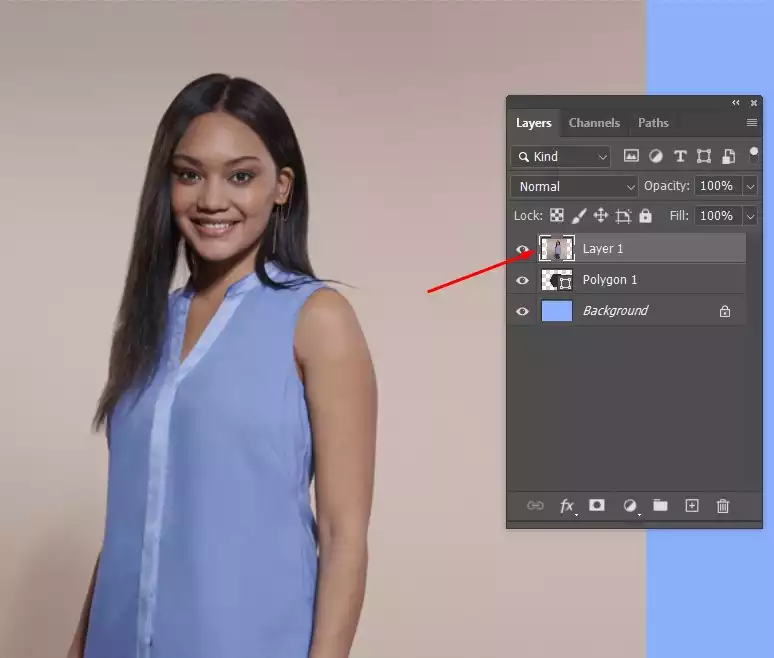Select the Polygon 1 layer name

[x=610, y=280]
